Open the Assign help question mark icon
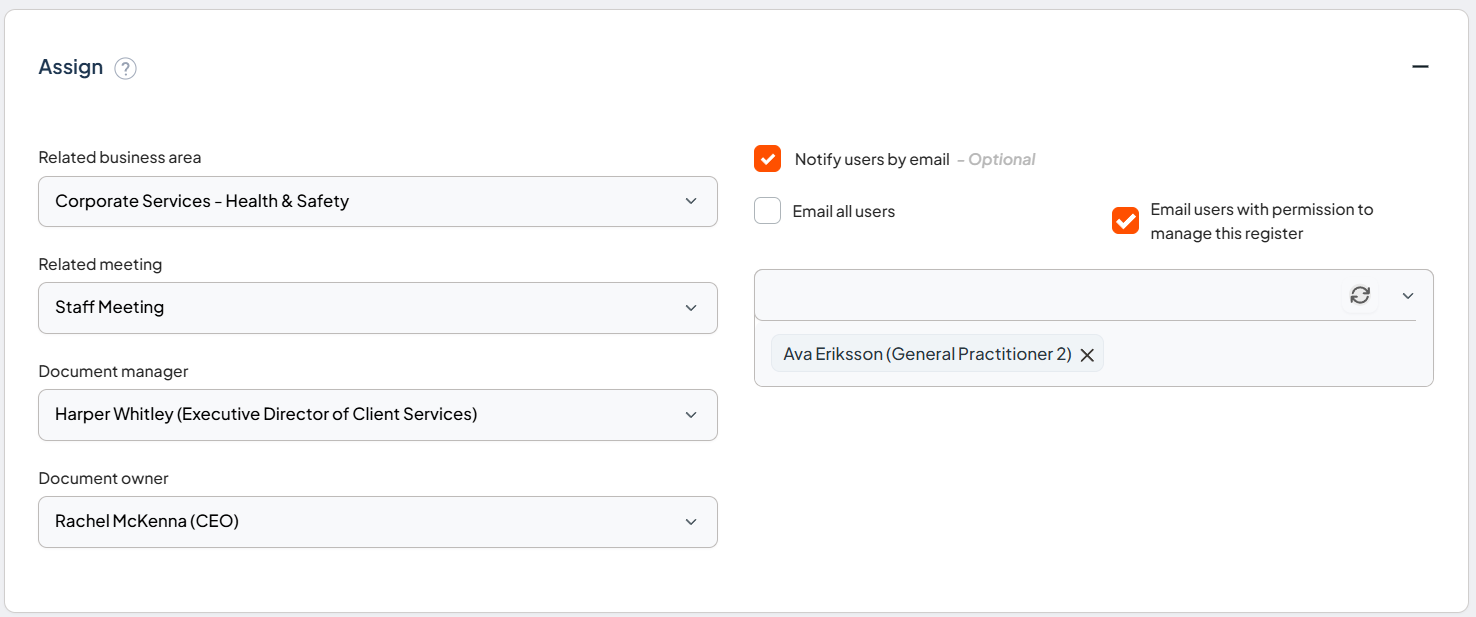 click(x=125, y=68)
